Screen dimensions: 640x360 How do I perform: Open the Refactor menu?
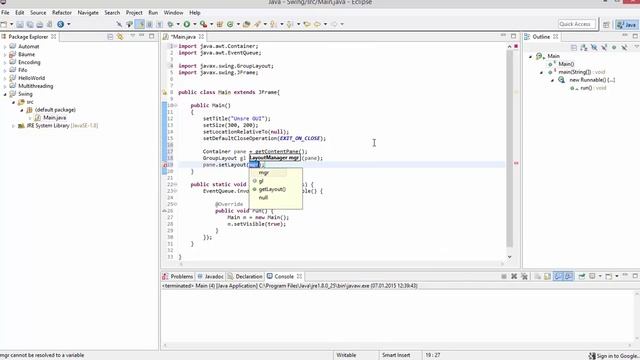[x=62, y=13]
